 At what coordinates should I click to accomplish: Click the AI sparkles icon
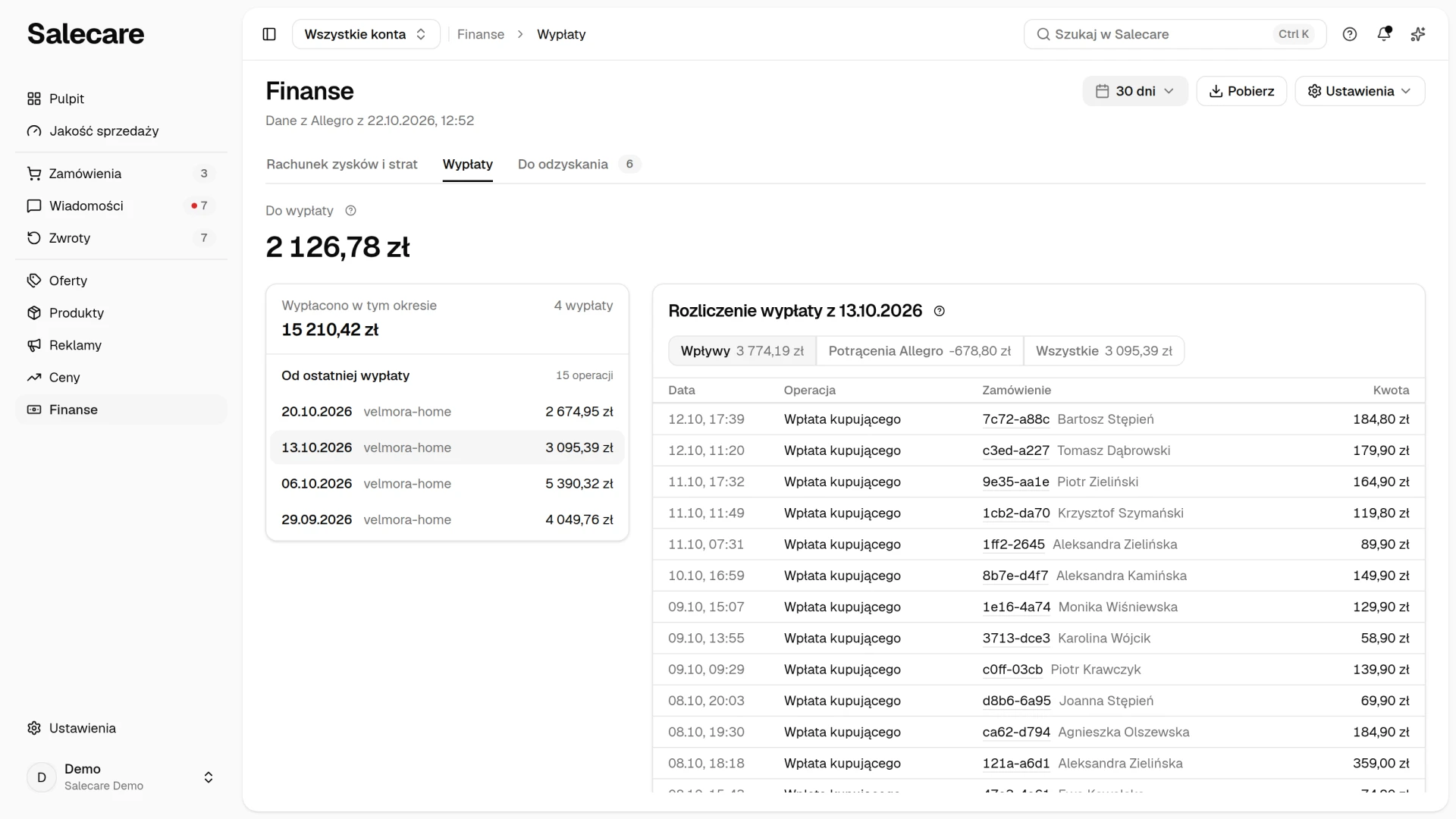click(1418, 34)
